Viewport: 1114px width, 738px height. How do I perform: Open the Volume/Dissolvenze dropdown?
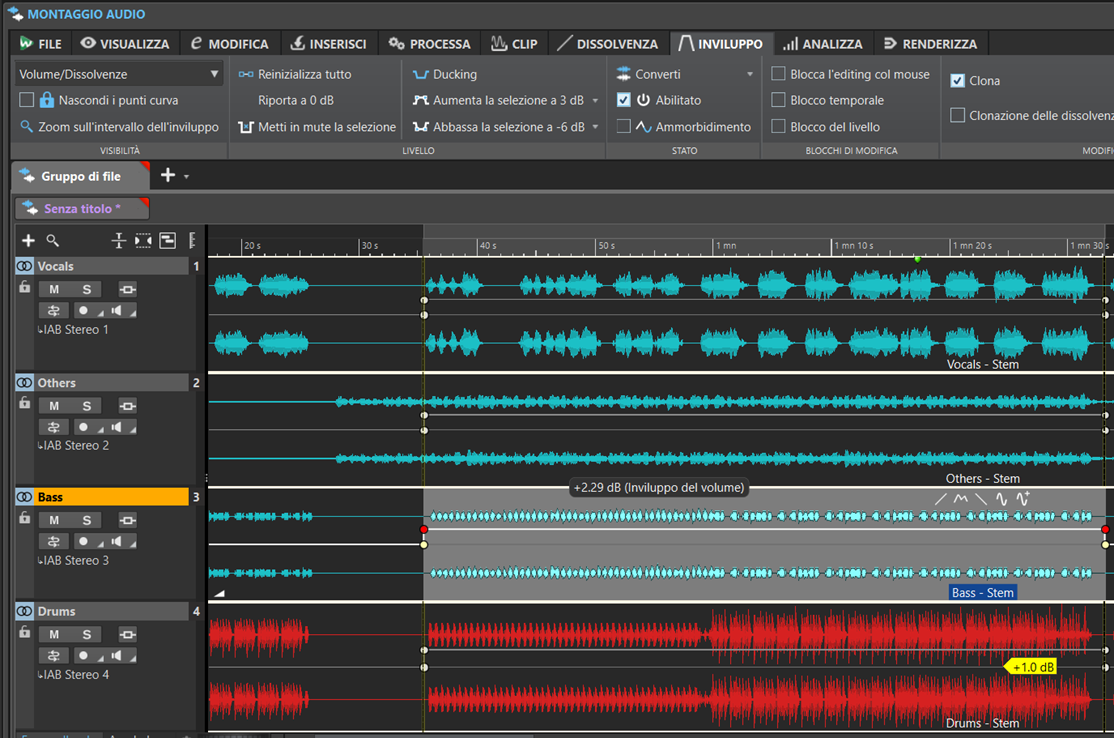click(x=214, y=74)
